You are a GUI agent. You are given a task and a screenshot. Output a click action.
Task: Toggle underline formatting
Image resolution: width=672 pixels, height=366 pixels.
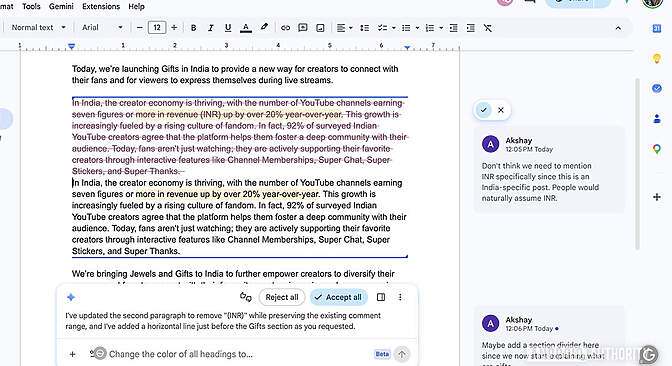[228, 28]
